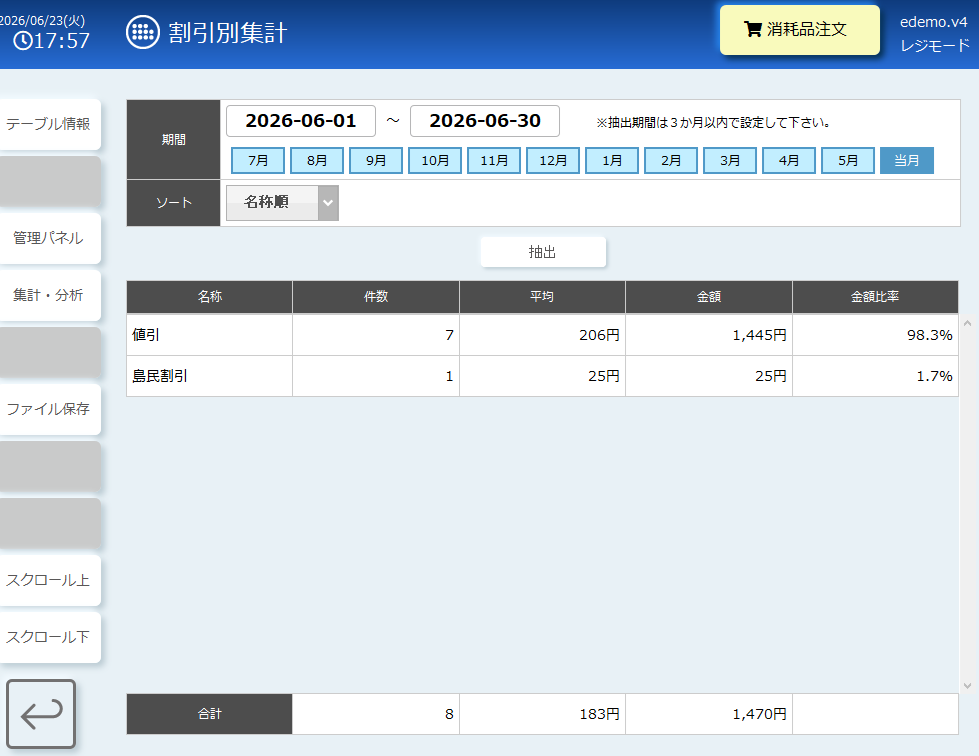Select the 島民割引 row name cell

[x=210, y=376]
